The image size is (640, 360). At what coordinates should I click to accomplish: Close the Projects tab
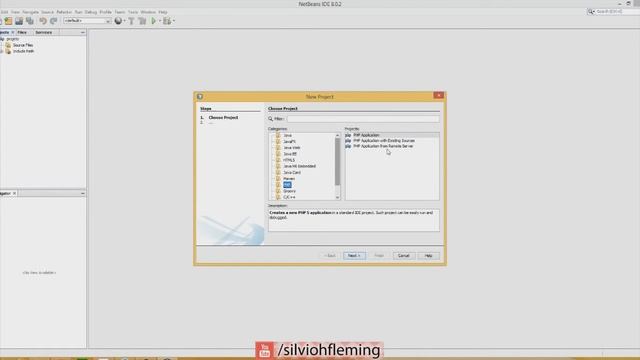click(x=13, y=32)
